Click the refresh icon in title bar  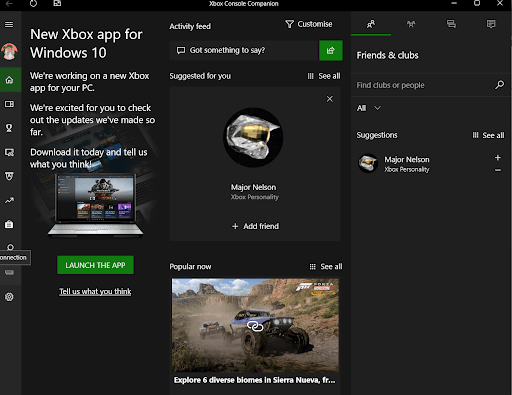click(x=33, y=3)
